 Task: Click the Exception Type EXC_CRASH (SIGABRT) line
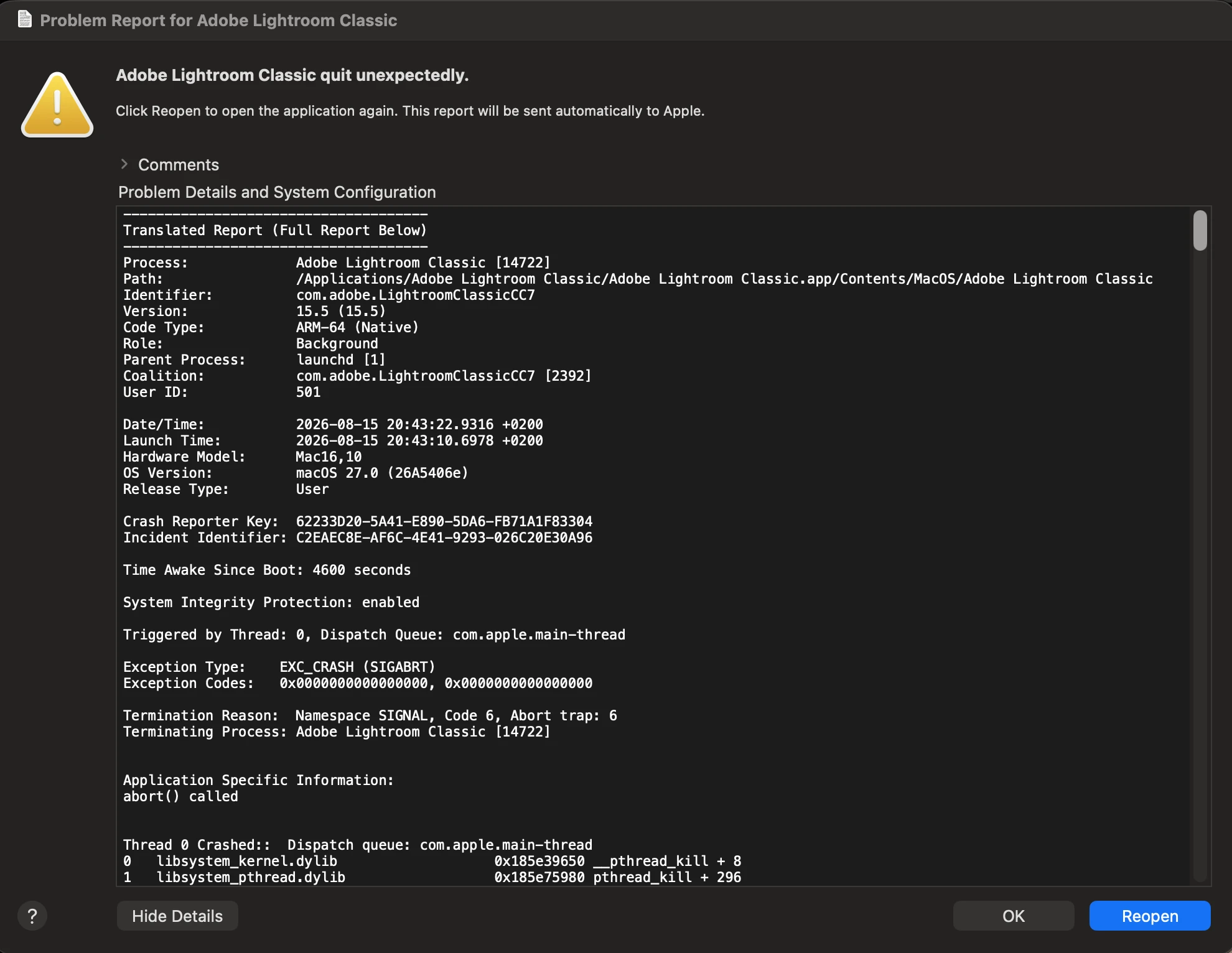[x=279, y=667]
